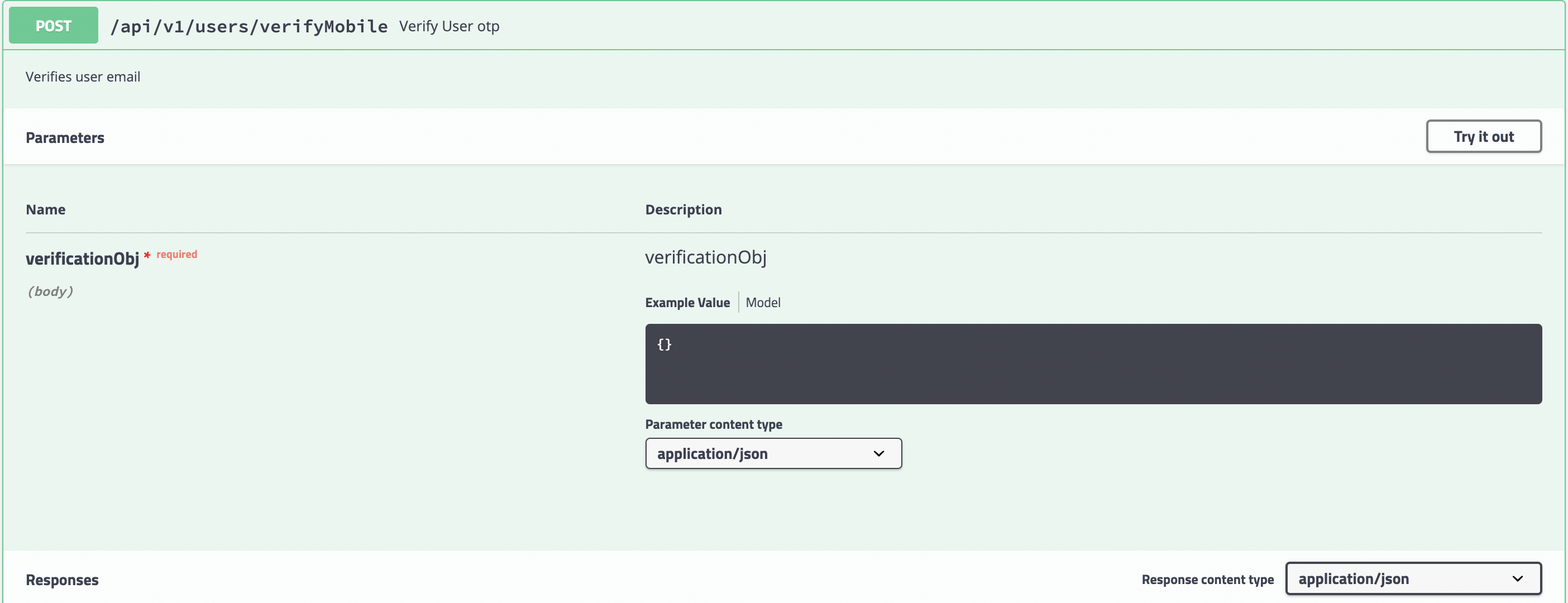Select the Example Value tab
Viewport: 1568px width, 603px height.
[687, 303]
